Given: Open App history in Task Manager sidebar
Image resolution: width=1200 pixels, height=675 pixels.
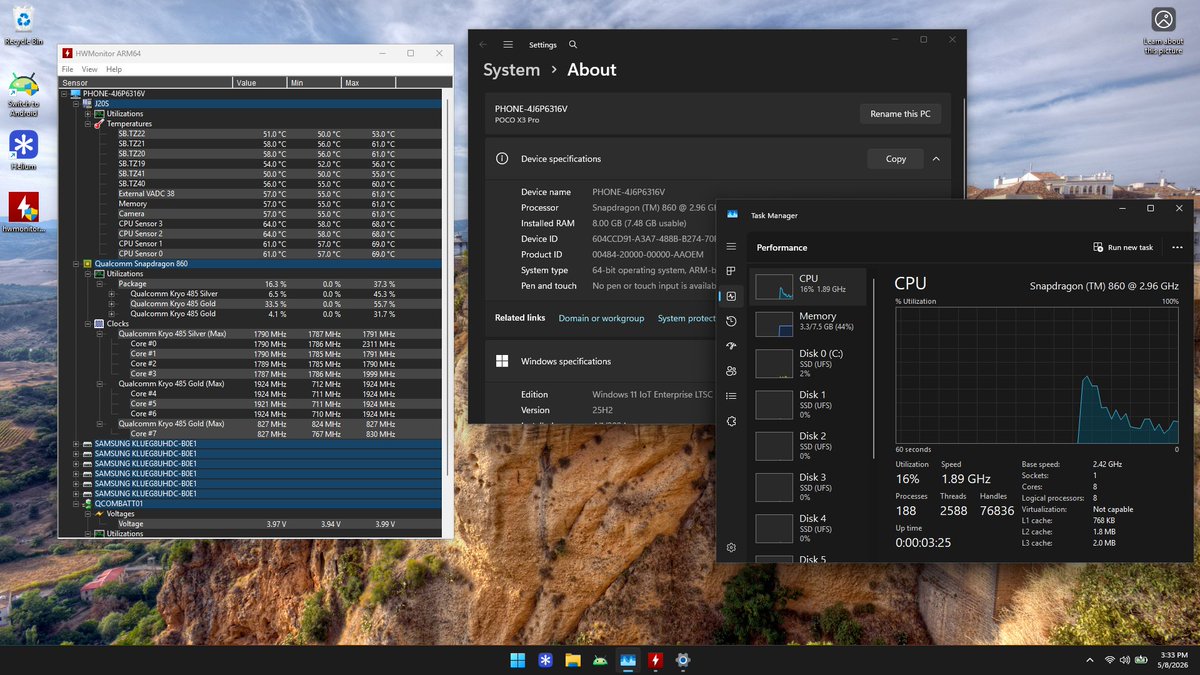Looking at the screenshot, I should (731, 321).
